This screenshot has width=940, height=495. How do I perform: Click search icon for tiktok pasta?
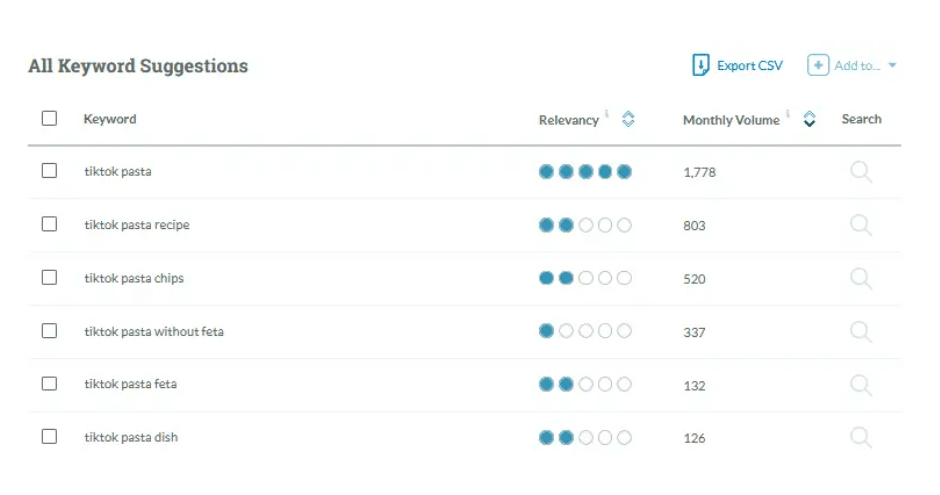click(x=860, y=172)
